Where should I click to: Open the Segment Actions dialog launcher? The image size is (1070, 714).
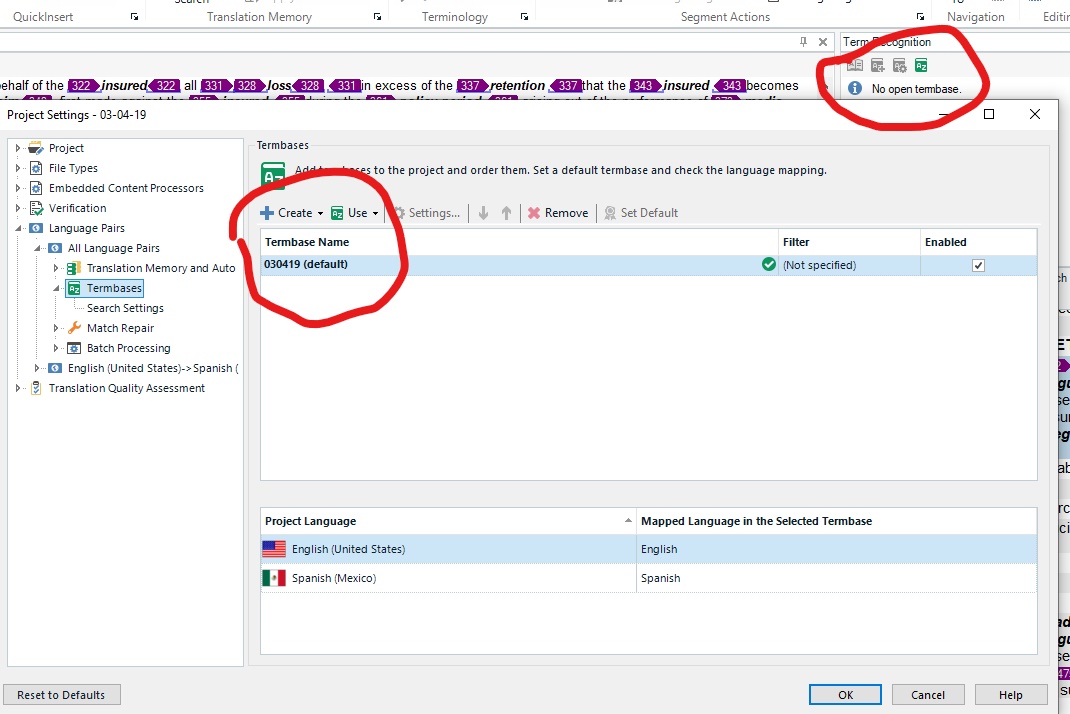tap(920, 16)
